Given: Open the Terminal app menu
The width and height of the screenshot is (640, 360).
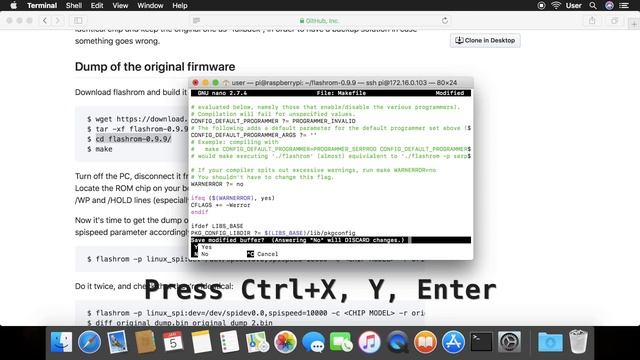Looking at the screenshot, I should (42, 6).
